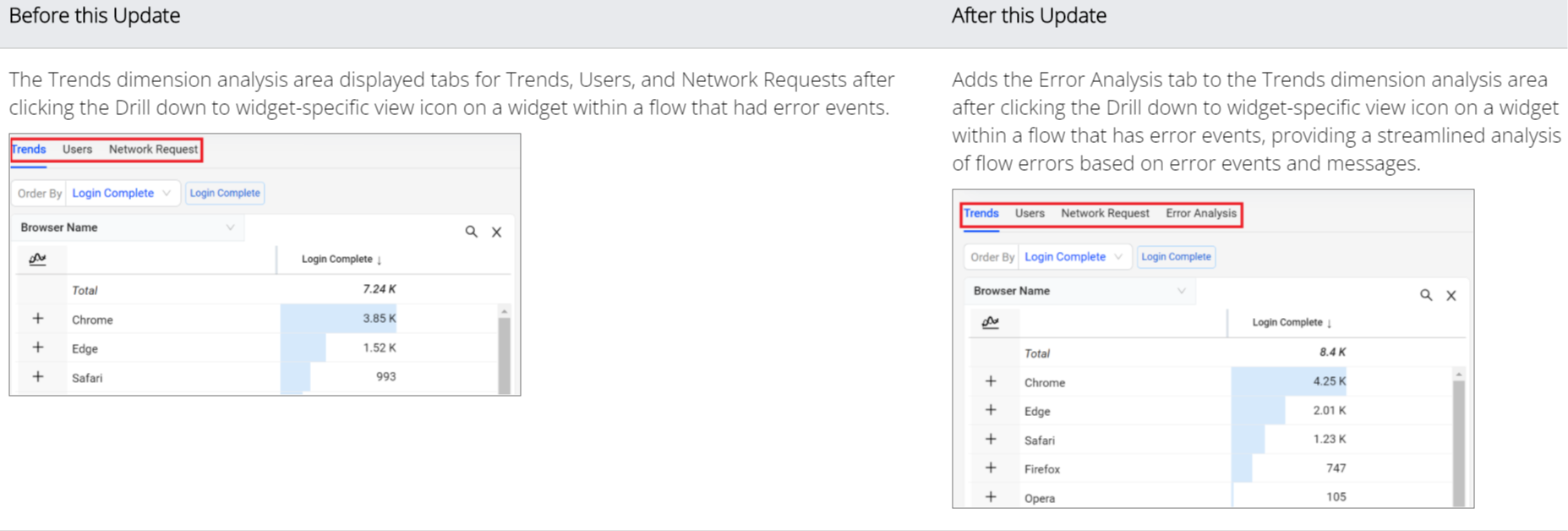
Task: Sort by Login Complete column header in the before-update table
Action: pos(341,260)
